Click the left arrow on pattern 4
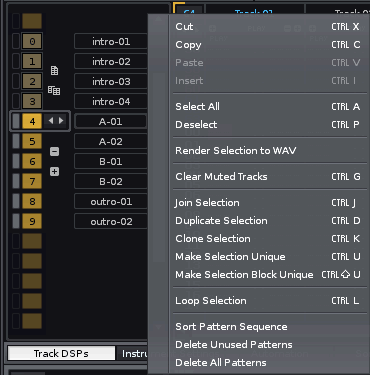Viewport: 370px width, 375px height. [x=51, y=121]
